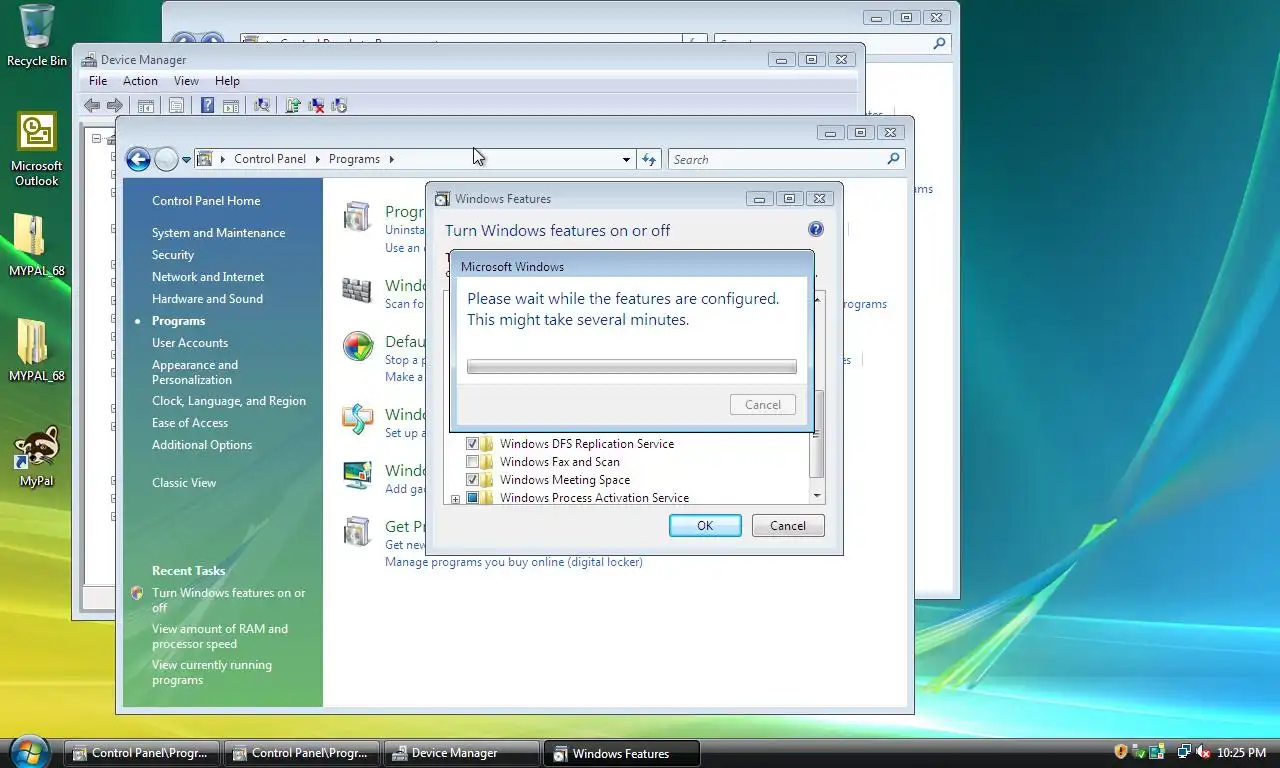1280x768 pixels.
Task: Open User Accounts link in sidebar
Action: 190,343
